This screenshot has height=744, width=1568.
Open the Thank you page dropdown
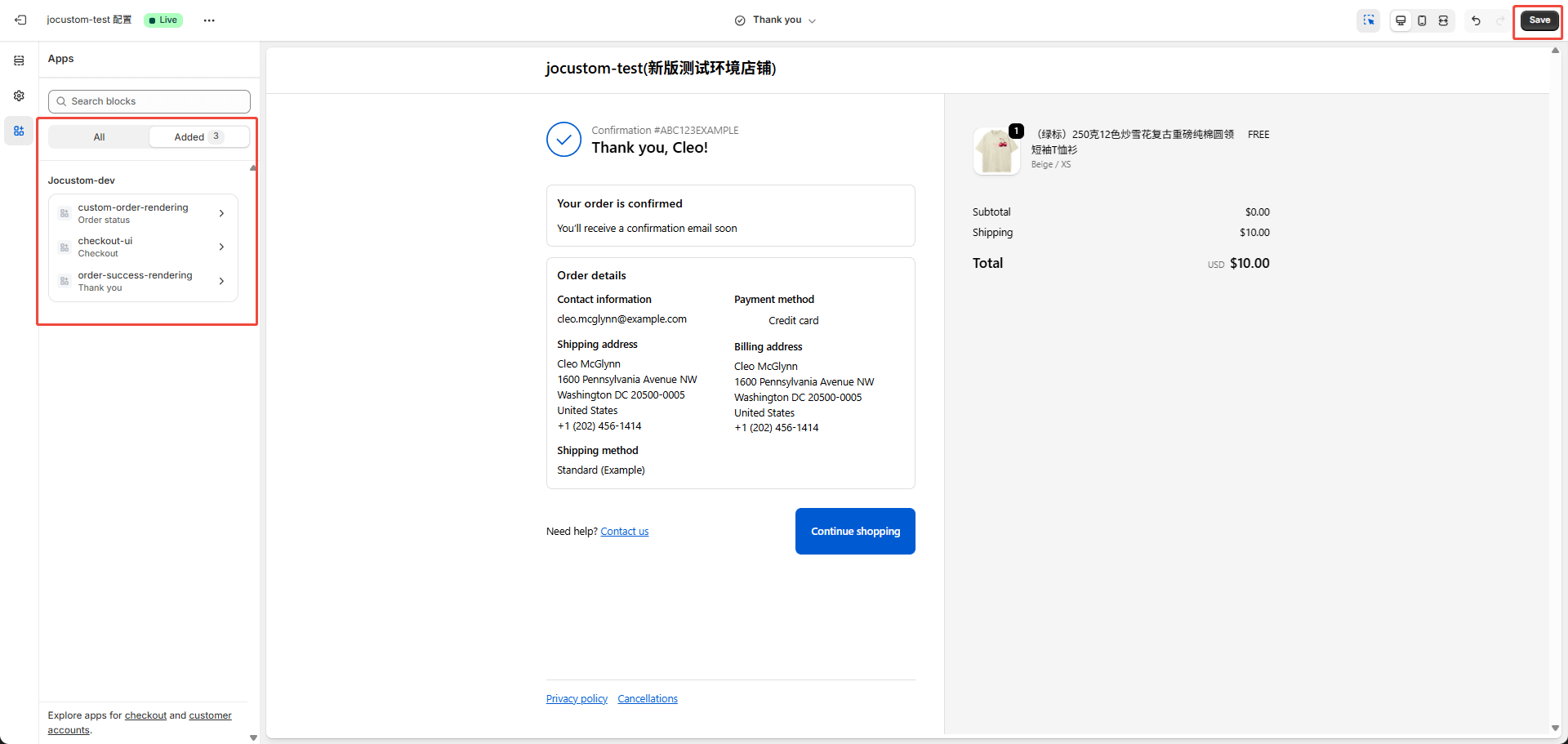[x=775, y=20]
